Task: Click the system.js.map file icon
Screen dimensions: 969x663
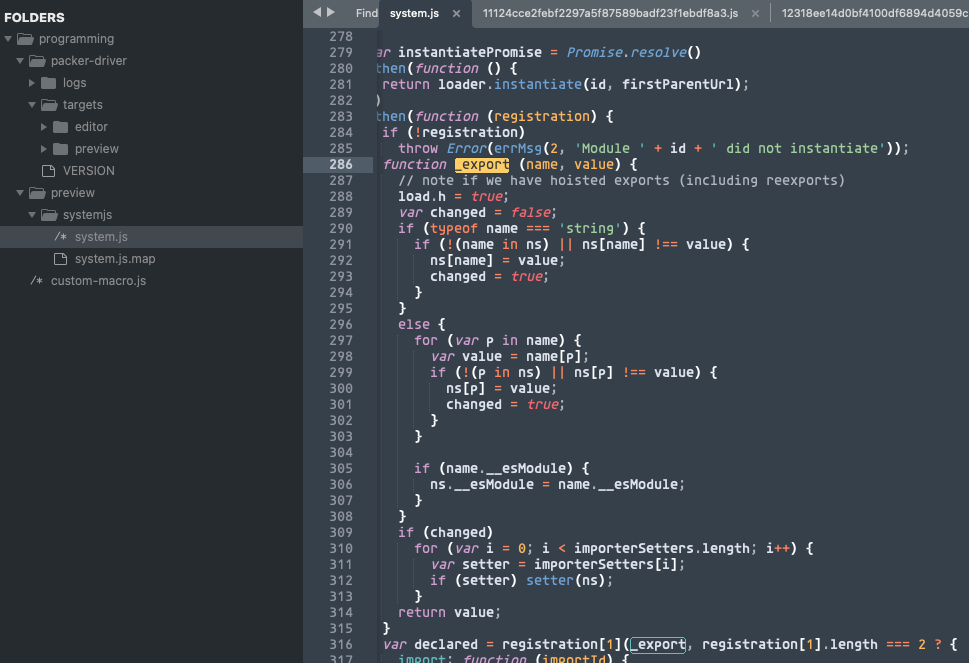Action: click(x=61, y=259)
